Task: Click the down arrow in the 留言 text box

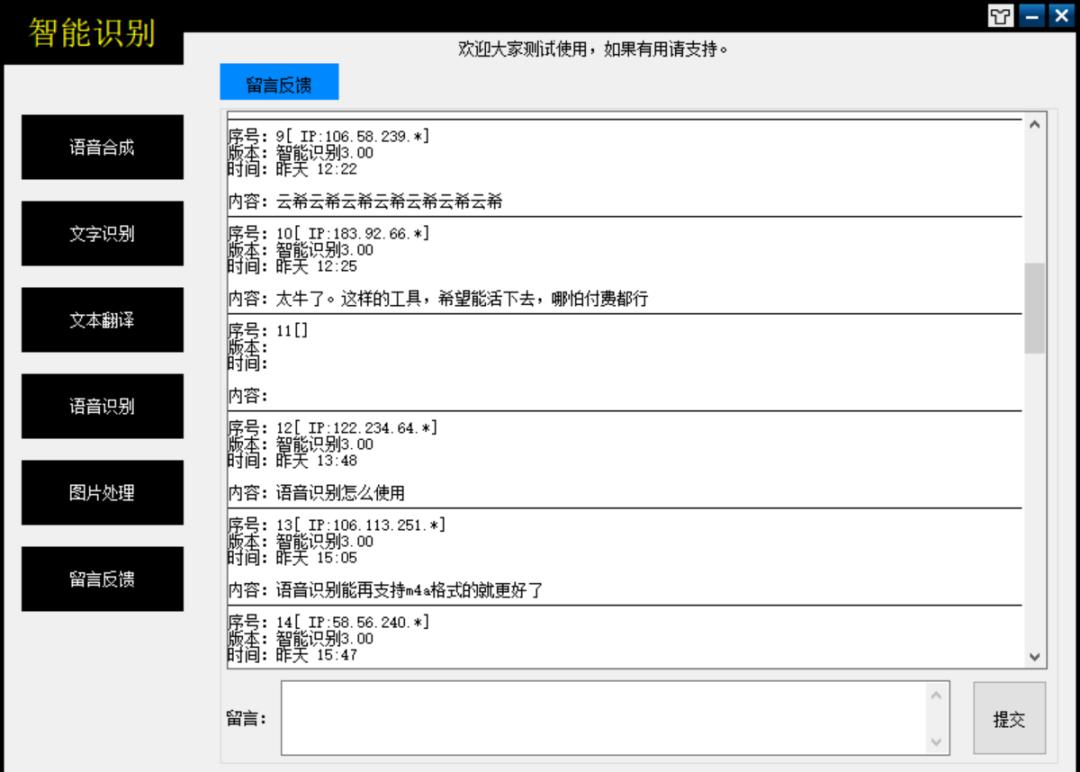Action: 934,741
